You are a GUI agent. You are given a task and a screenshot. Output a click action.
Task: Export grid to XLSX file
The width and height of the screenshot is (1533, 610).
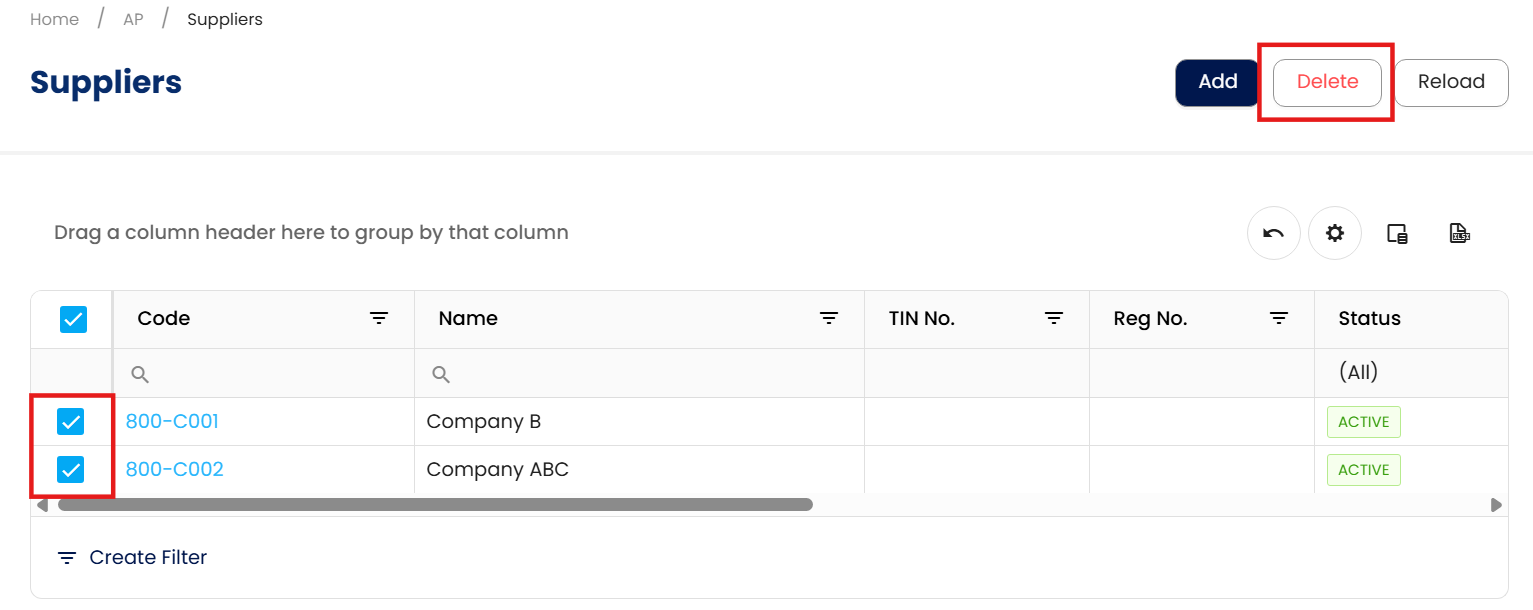click(1459, 233)
